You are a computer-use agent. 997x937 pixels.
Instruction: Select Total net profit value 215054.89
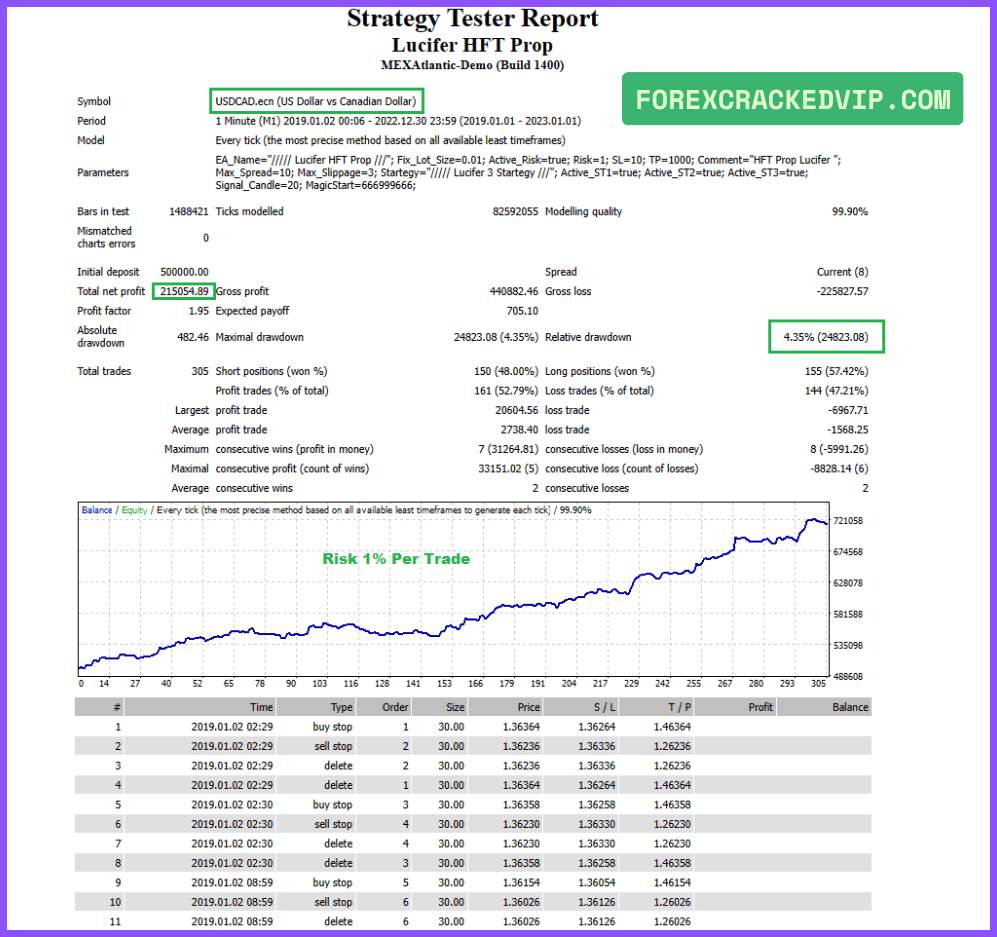184,291
